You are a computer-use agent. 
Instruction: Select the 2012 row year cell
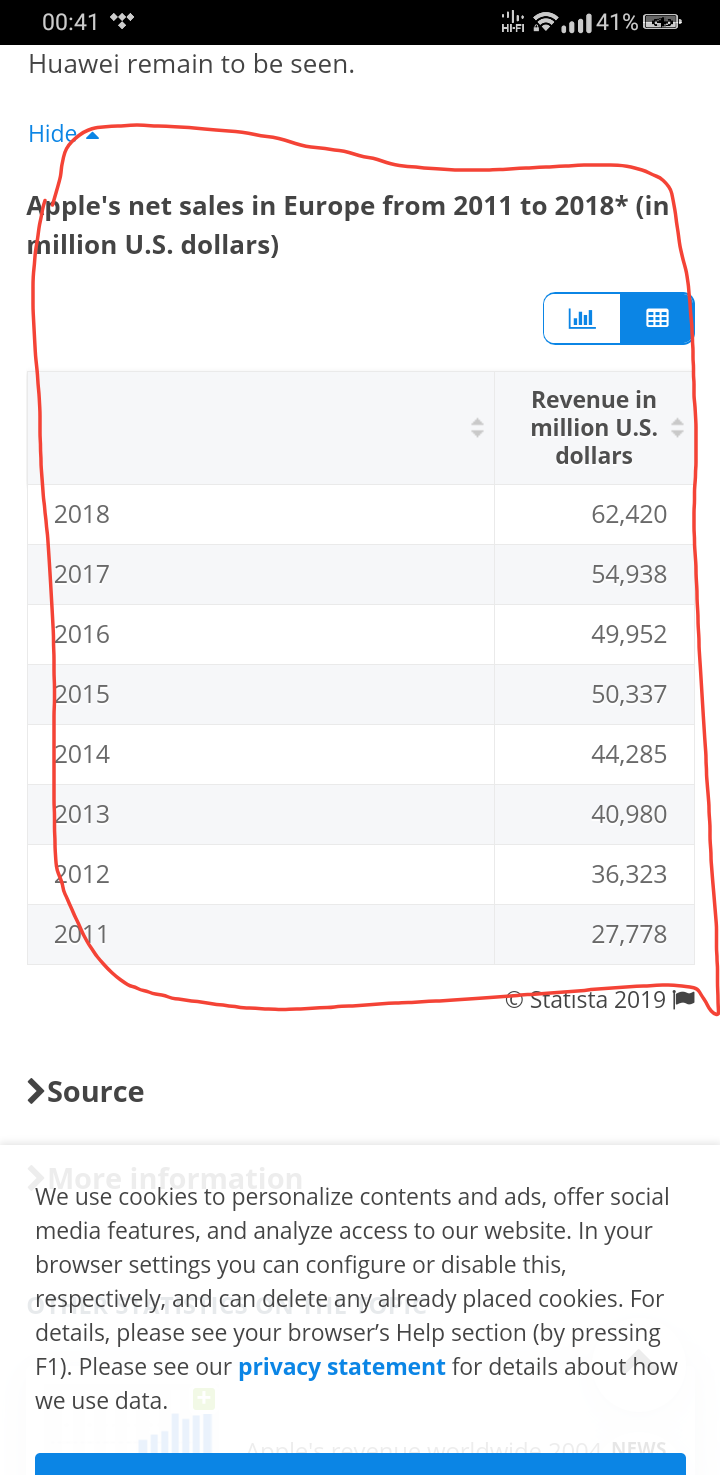pyautogui.click(x=261, y=875)
